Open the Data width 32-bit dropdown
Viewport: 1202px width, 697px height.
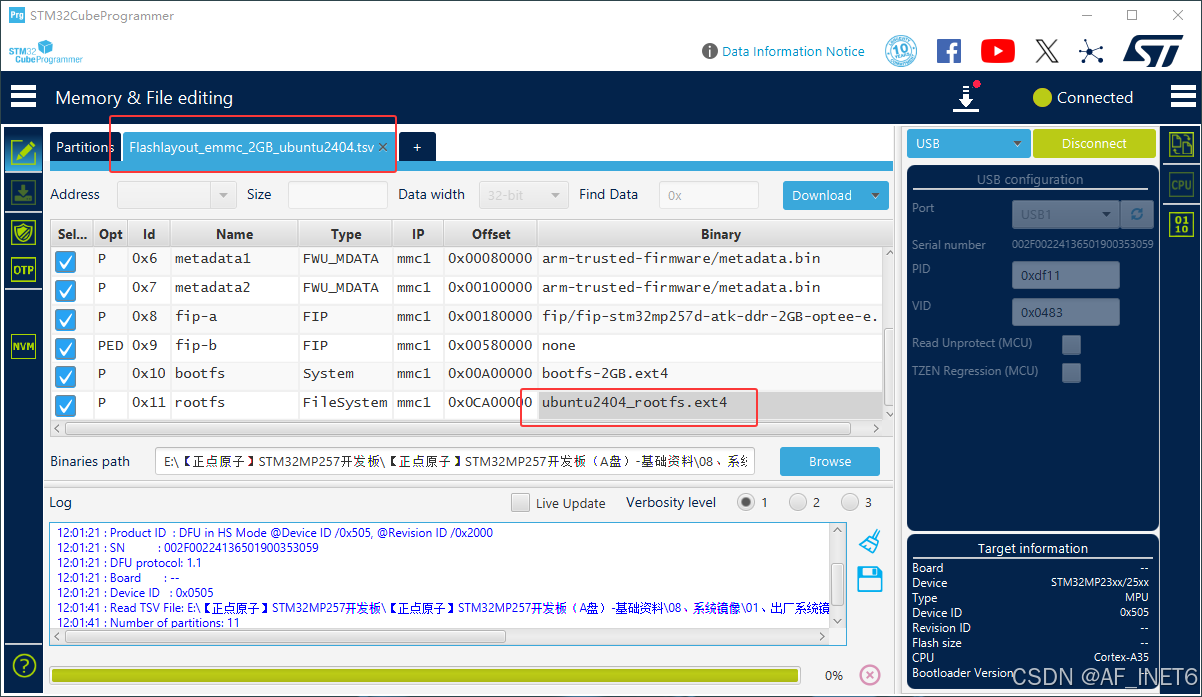[524, 195]
